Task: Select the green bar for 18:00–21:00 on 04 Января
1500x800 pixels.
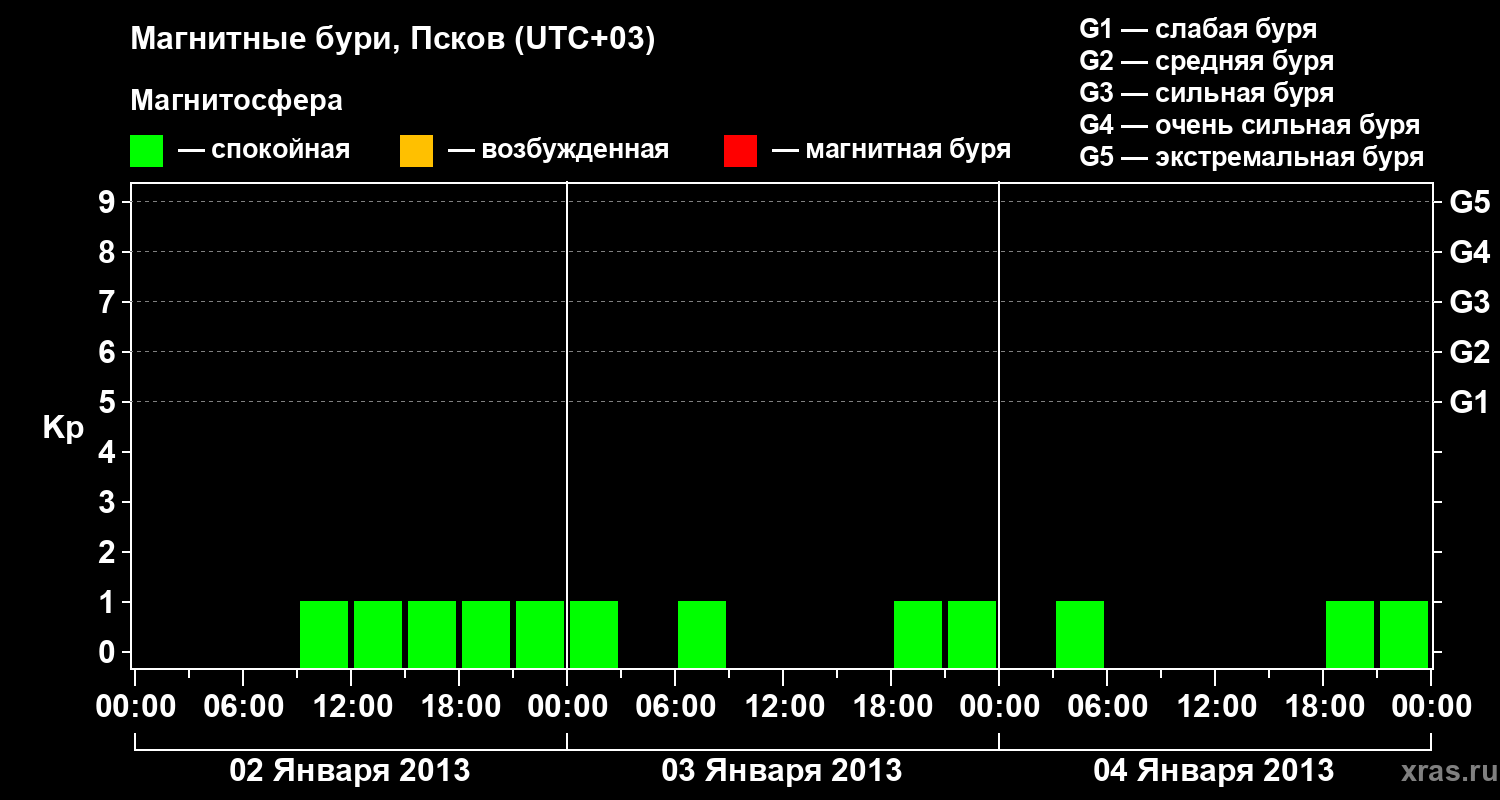Action: pyautogui.click(x=1350, y=634)
